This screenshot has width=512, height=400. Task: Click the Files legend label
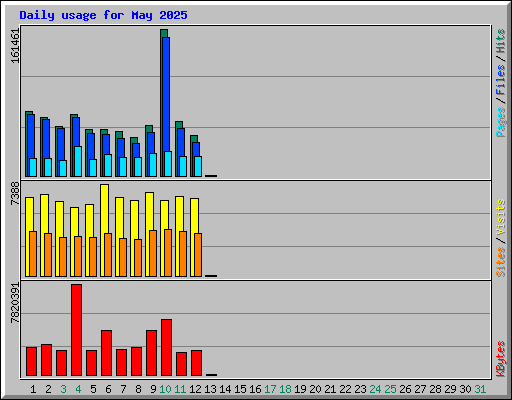[x=500, y=80]
